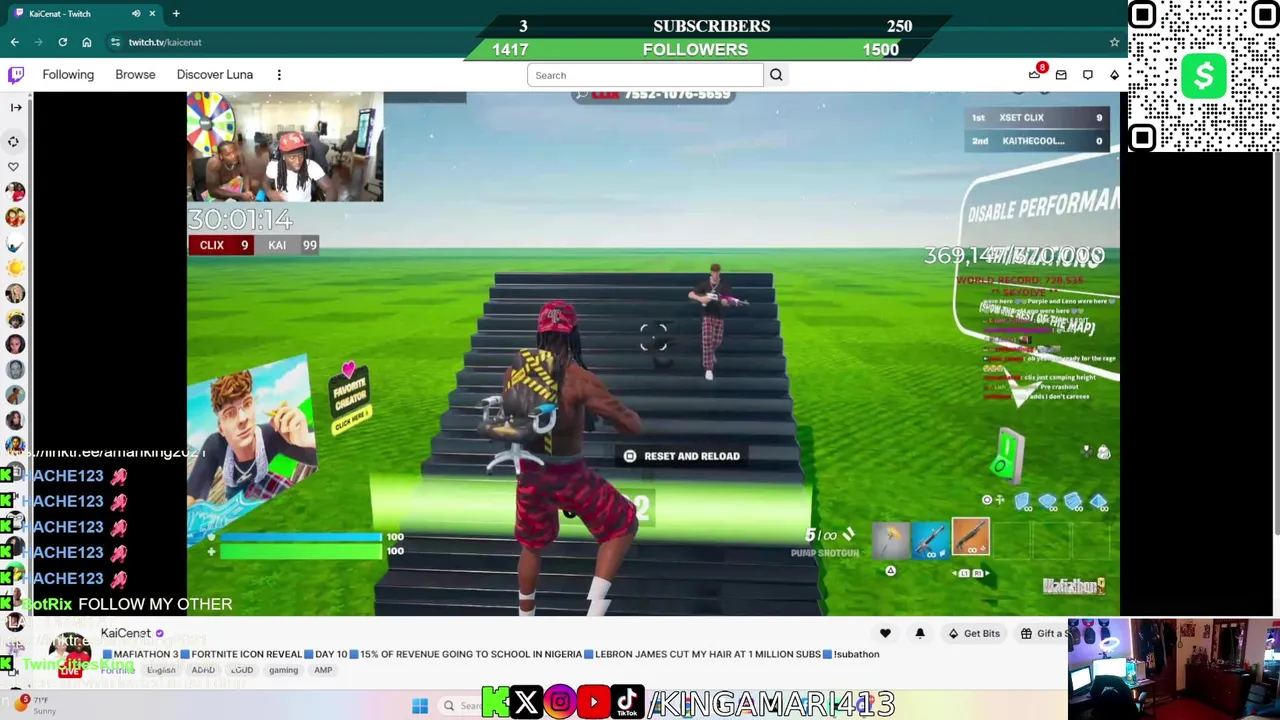Open the Whispers envelope icon
1280x720 pixels.
(1061, 75)
